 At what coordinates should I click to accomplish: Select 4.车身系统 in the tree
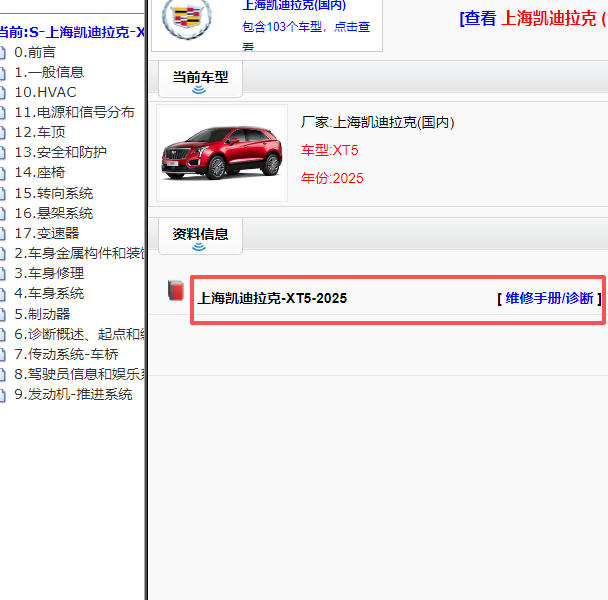click(49, 294)
